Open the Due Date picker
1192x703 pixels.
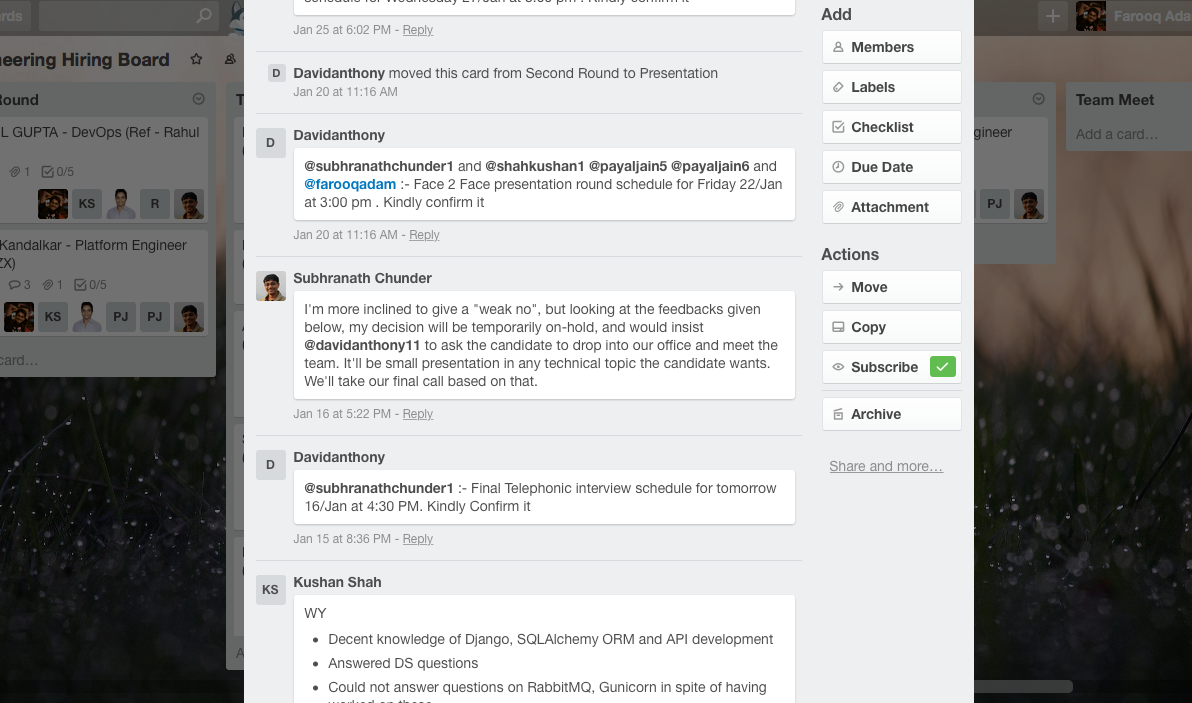[x=891, y=167]
